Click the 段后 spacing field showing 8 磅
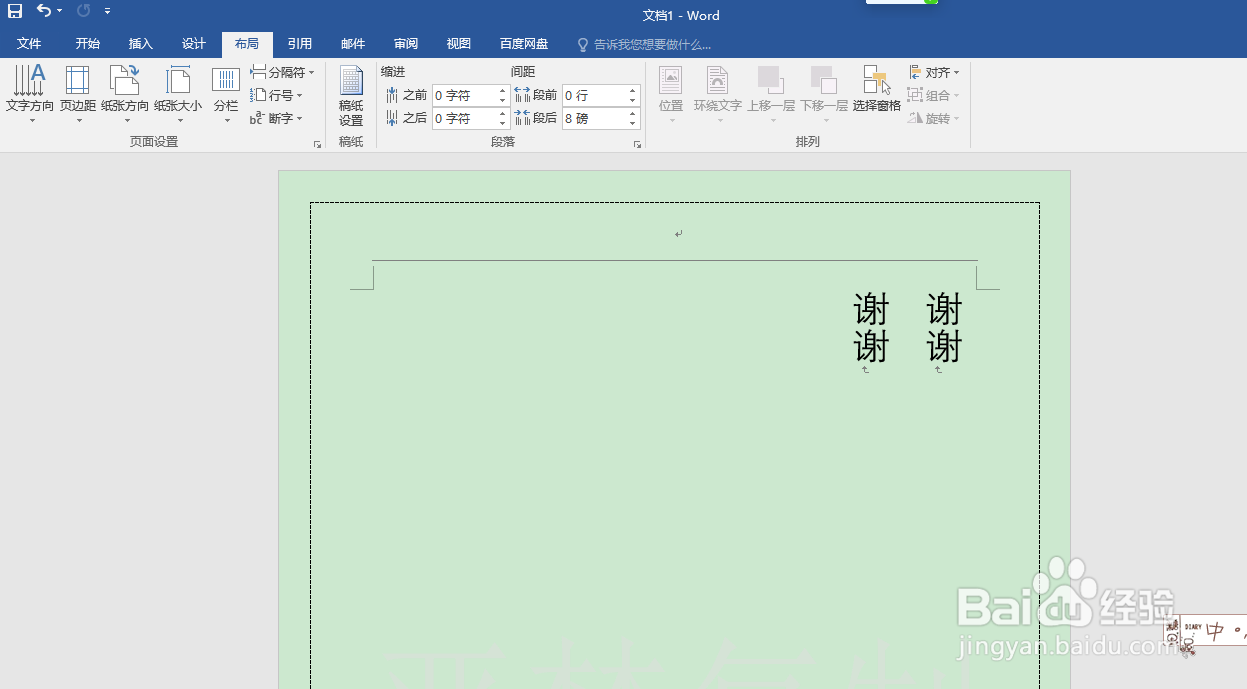The width and height of the screenshot is (1247, 689). pyautogui.click(x=595, y=118)
